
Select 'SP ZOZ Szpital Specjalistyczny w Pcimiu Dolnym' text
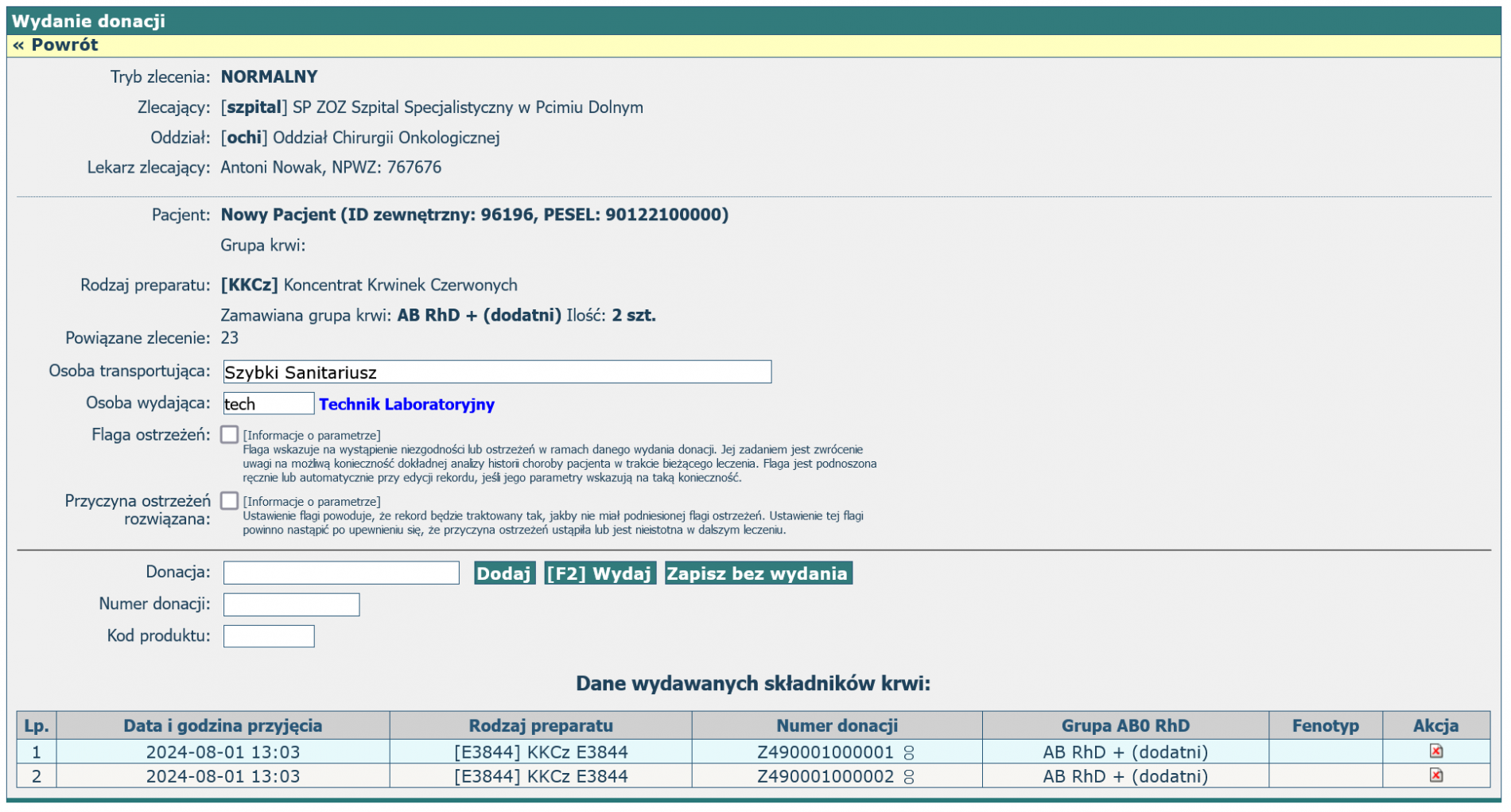(x=468, y=107)
